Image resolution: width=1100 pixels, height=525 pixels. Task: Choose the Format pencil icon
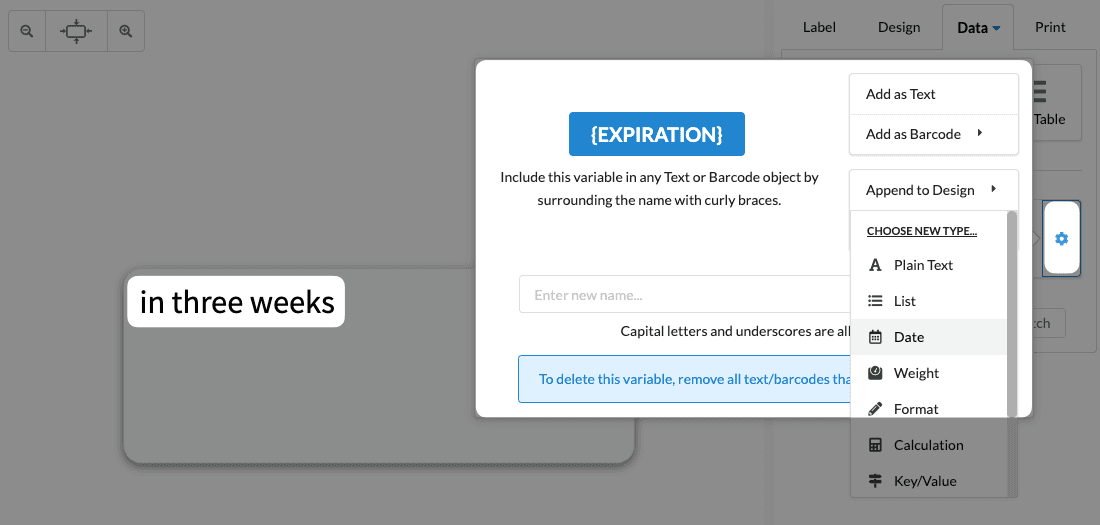(875, 409)
